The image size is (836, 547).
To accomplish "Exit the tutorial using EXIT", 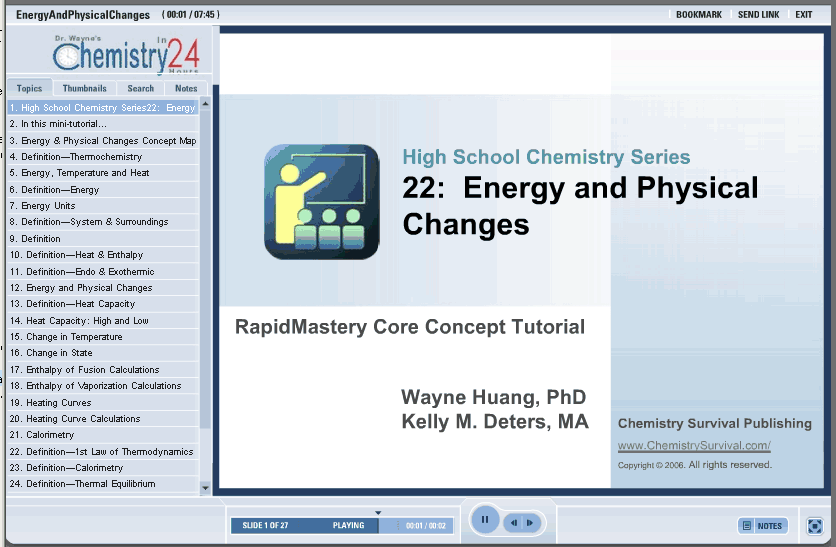I will point(804,15).
